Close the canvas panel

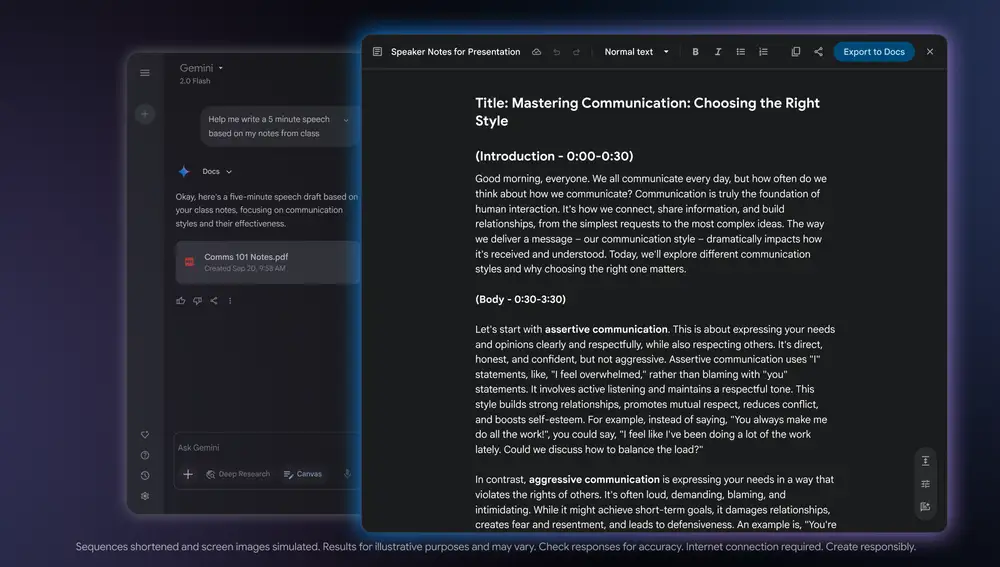click(x=930, y=52)
